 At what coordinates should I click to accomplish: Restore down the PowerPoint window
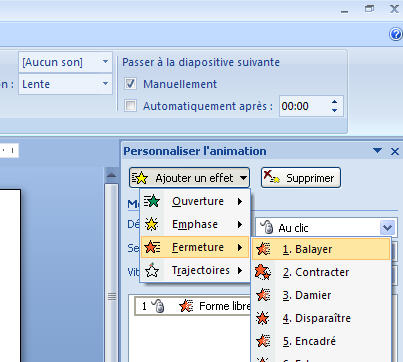click(369, 9)
